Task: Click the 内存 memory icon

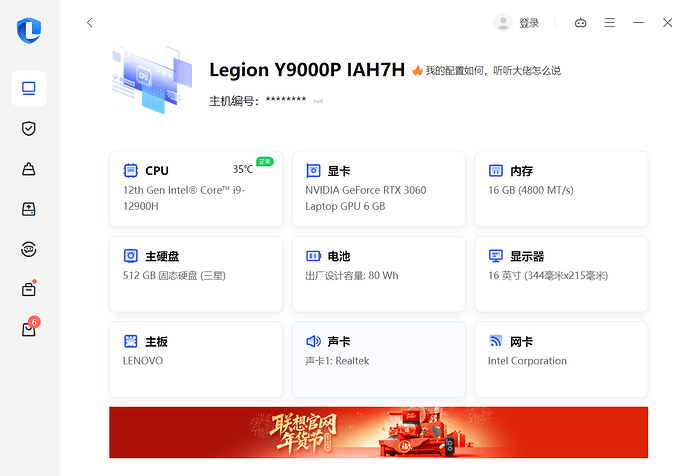Action: [496, 170]
